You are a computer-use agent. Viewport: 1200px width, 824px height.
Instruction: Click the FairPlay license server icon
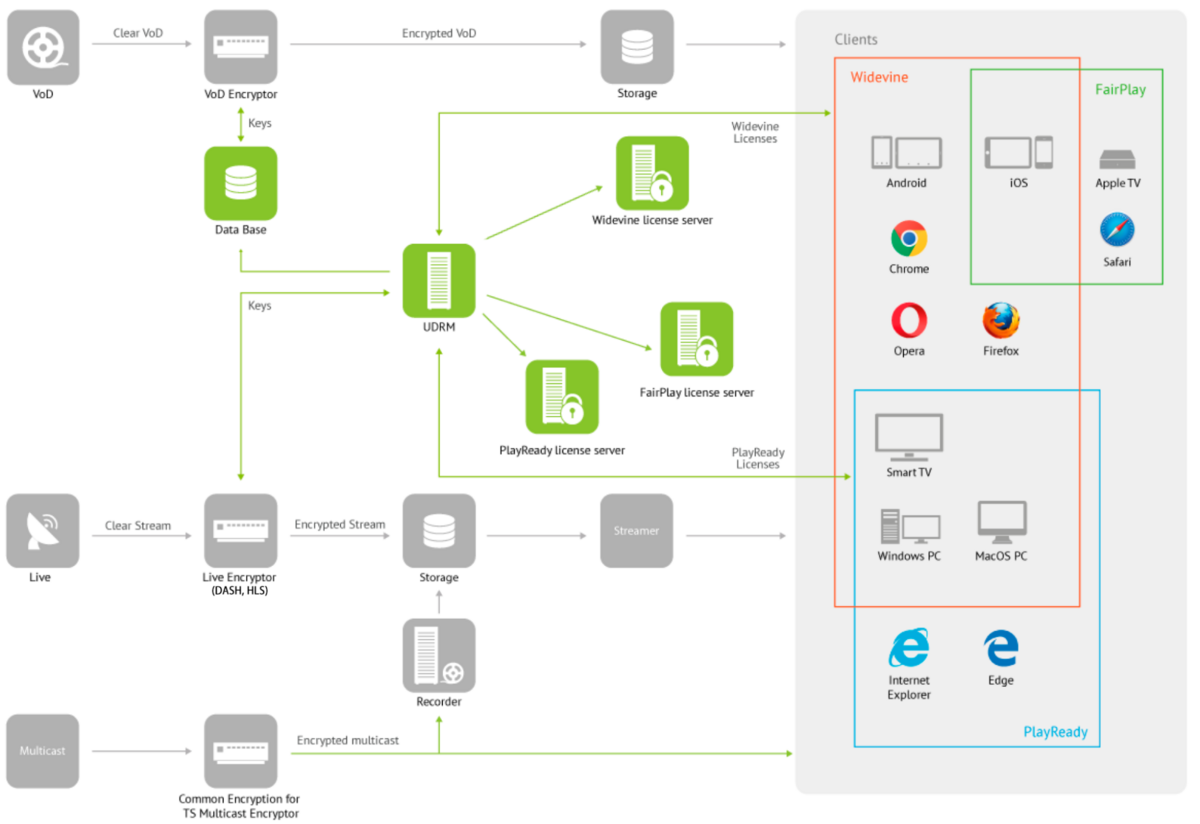pyautogui.click(x=697, y=339)
